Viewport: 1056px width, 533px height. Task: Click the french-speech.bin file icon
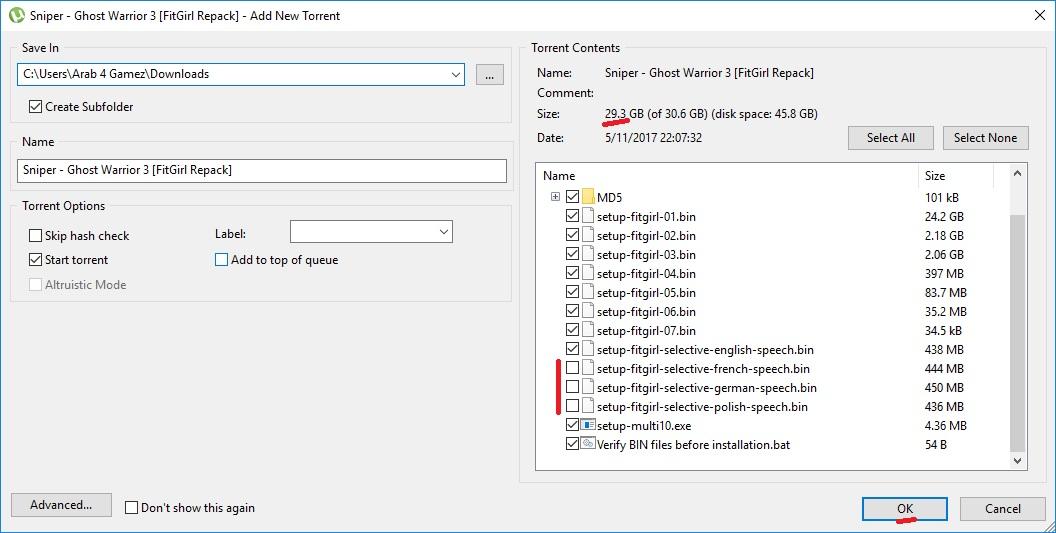pos(588,368)
